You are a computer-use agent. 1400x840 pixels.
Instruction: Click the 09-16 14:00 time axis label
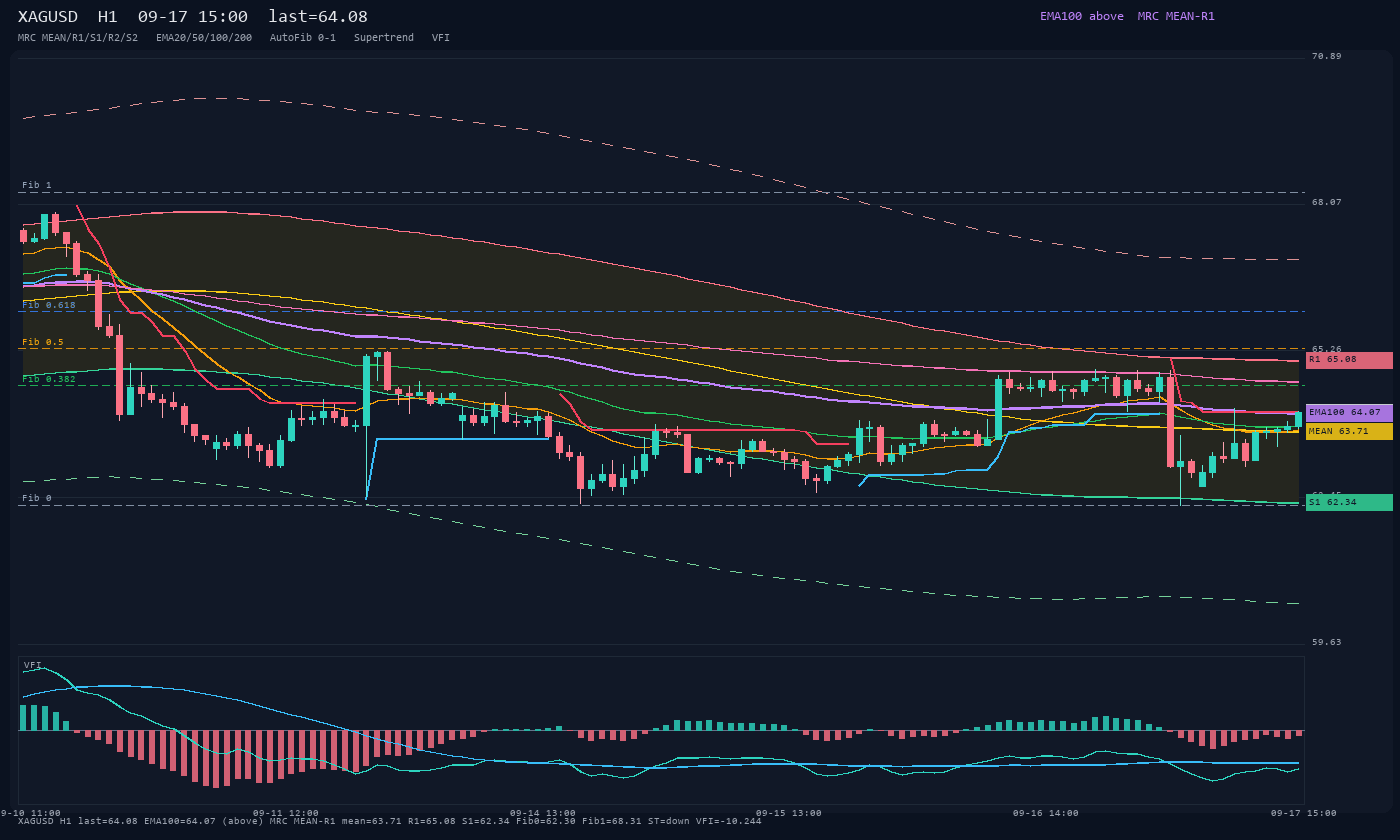1046,813
